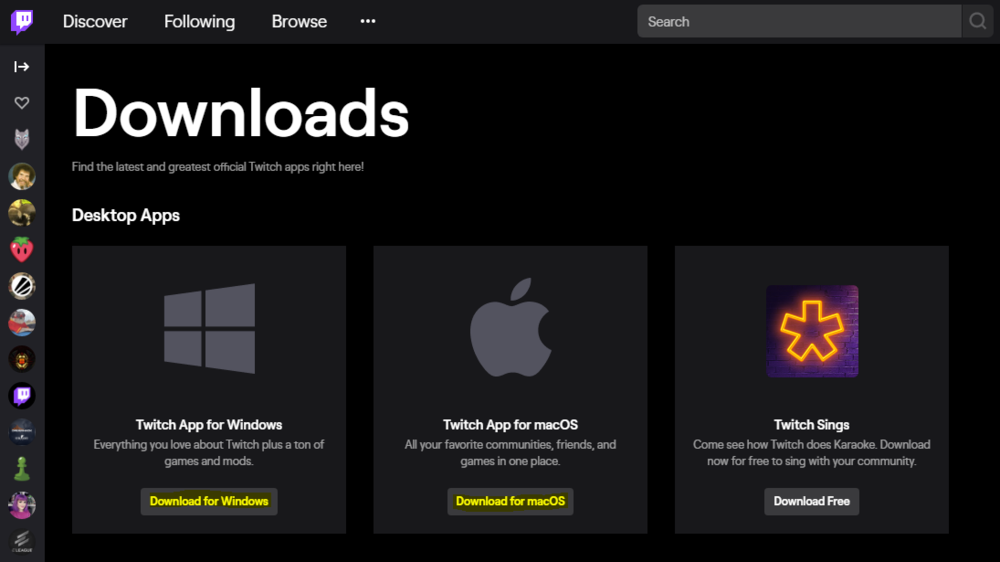
Task: Click the heart followed channels icon
Action: point(21,103)
